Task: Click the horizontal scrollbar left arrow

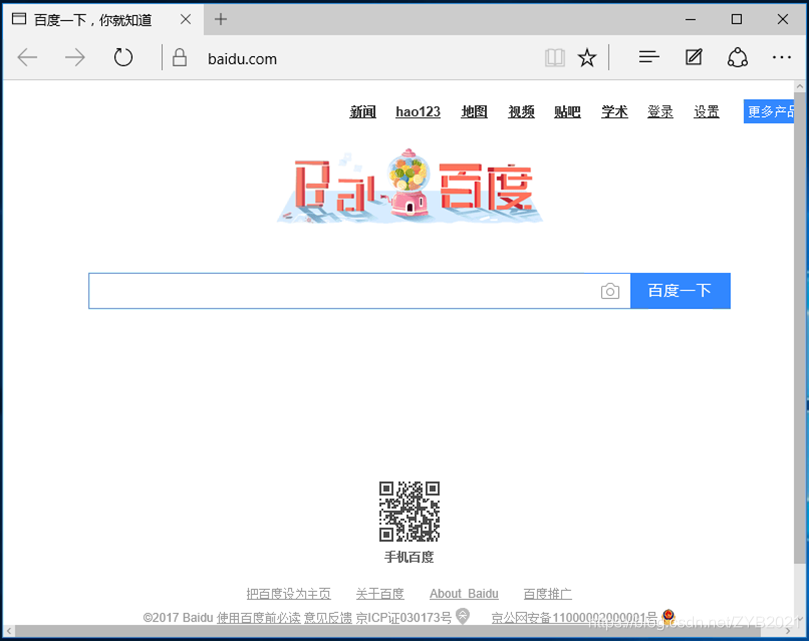Action: point(9,631)
